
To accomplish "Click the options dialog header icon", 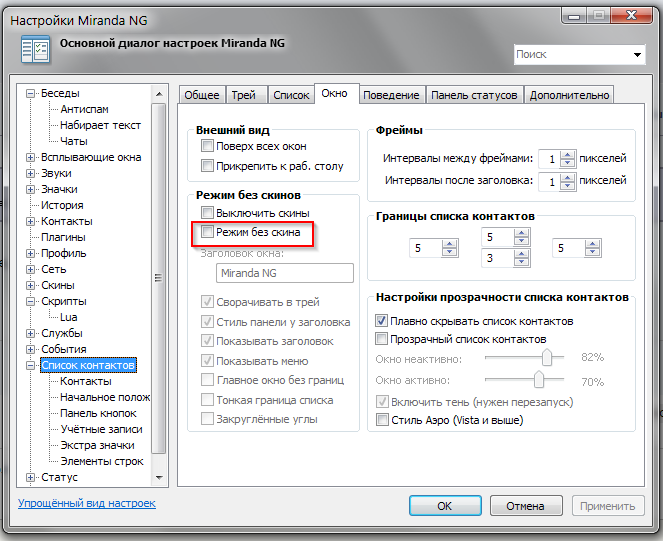I will click(x=36, y=49).
